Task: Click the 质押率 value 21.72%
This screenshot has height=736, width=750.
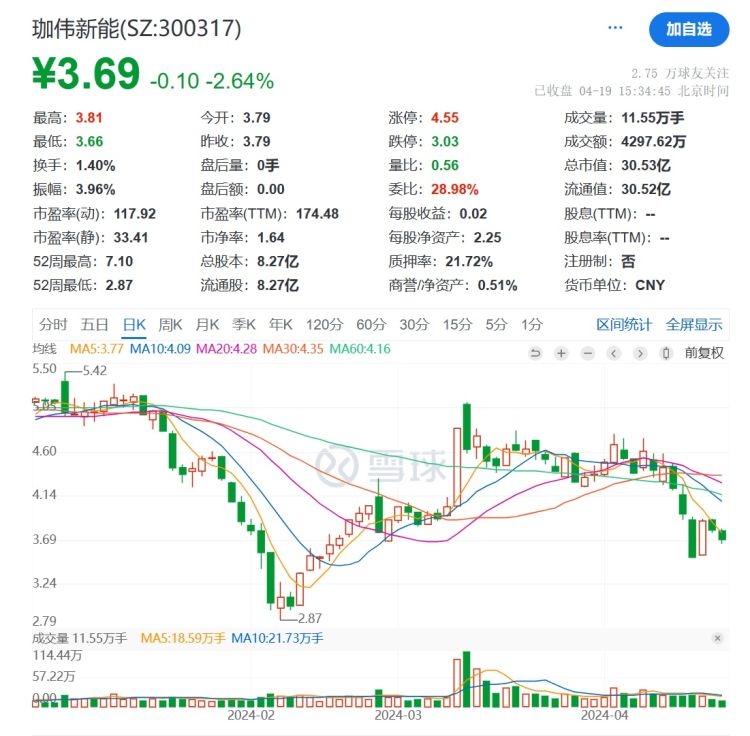Action: coord(469,262)
